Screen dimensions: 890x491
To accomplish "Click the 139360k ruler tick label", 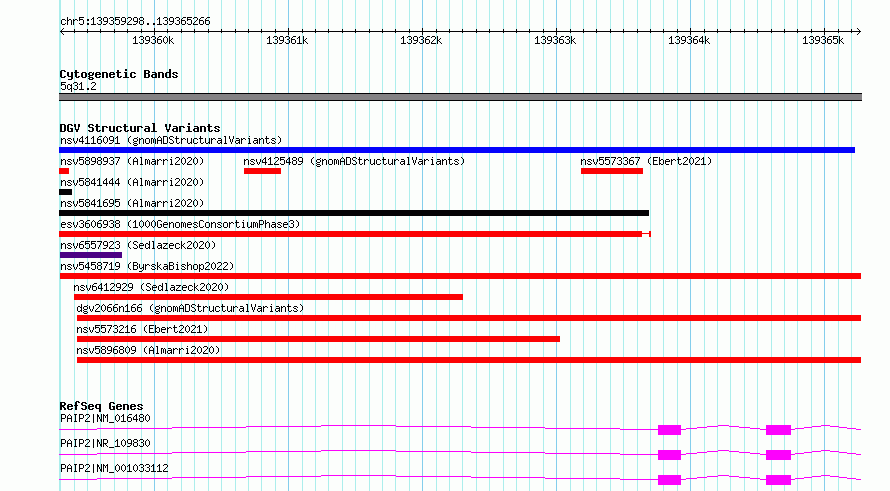I will point(153,40).
